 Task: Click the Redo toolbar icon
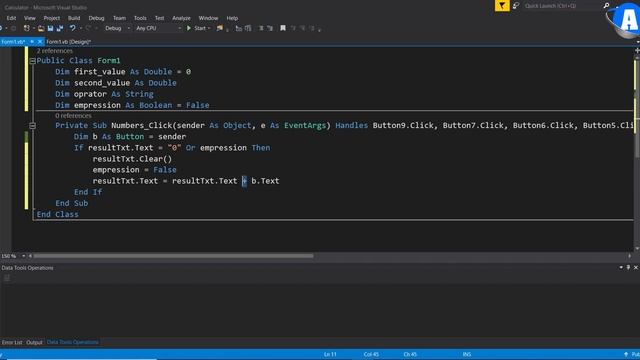pyautogui.click(x=88, y=28)
